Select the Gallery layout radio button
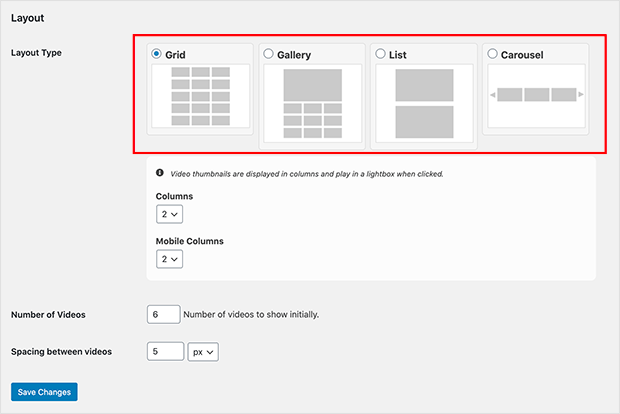Screen dimensions: 620x414 (268, 54)
